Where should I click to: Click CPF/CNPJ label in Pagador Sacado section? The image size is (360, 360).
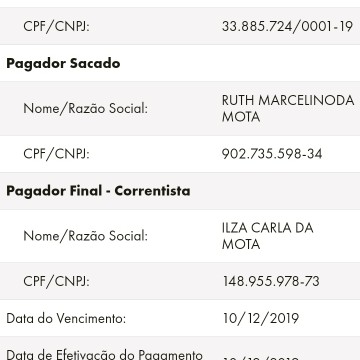tap(56, 154)
